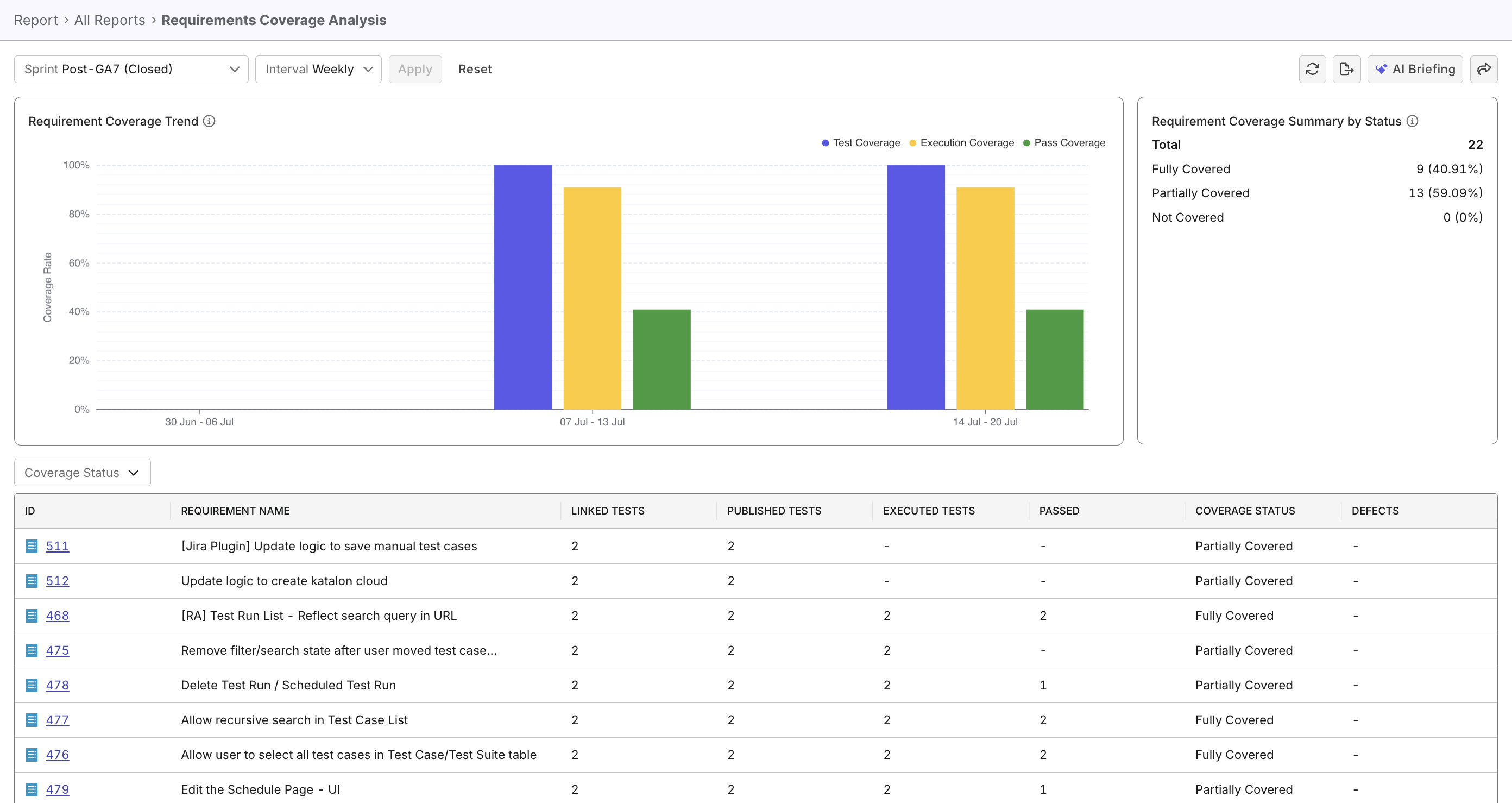Toggle the Execution Coverage legend item
Image resolution: width=1512 pixels, height=803 pixels.
[961, 143]
